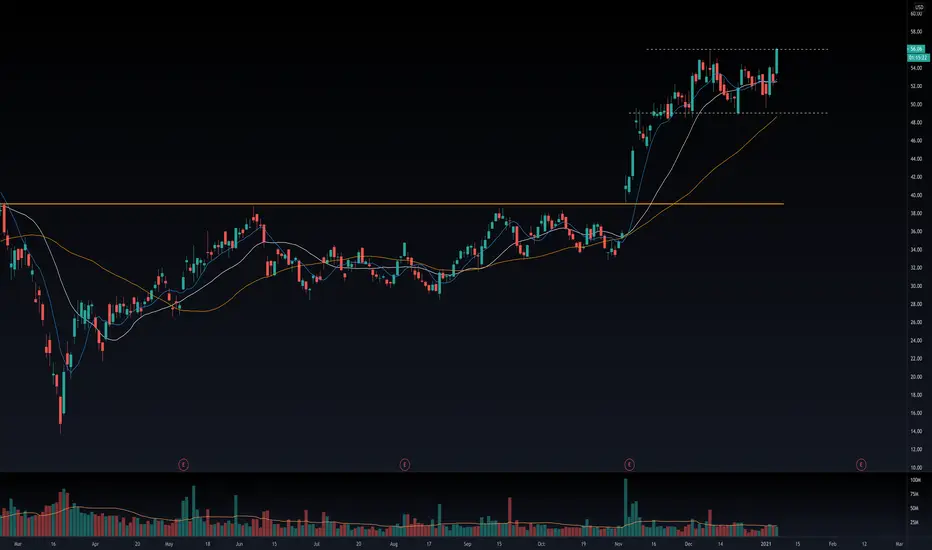Click the tall November volume spike bar

(x=626, y=507)
